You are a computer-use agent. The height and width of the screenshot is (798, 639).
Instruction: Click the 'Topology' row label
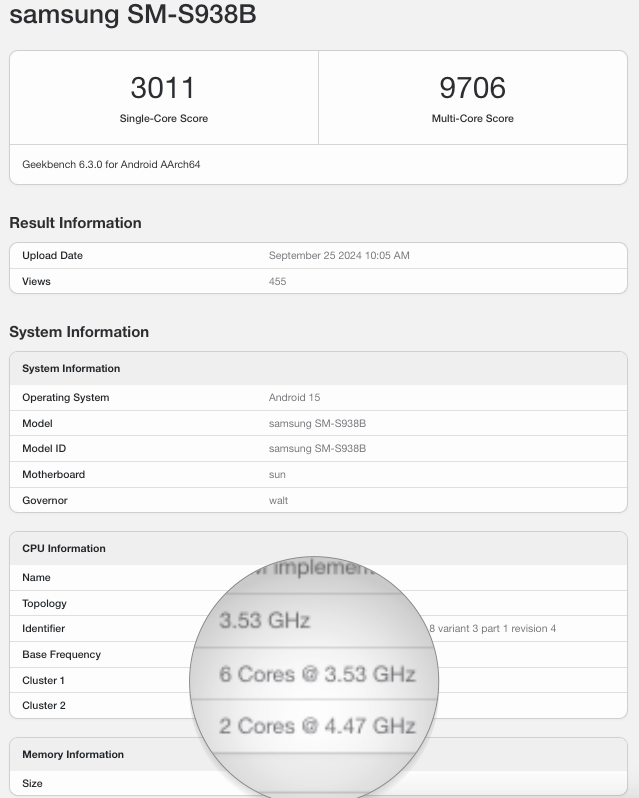pos(44,604)
